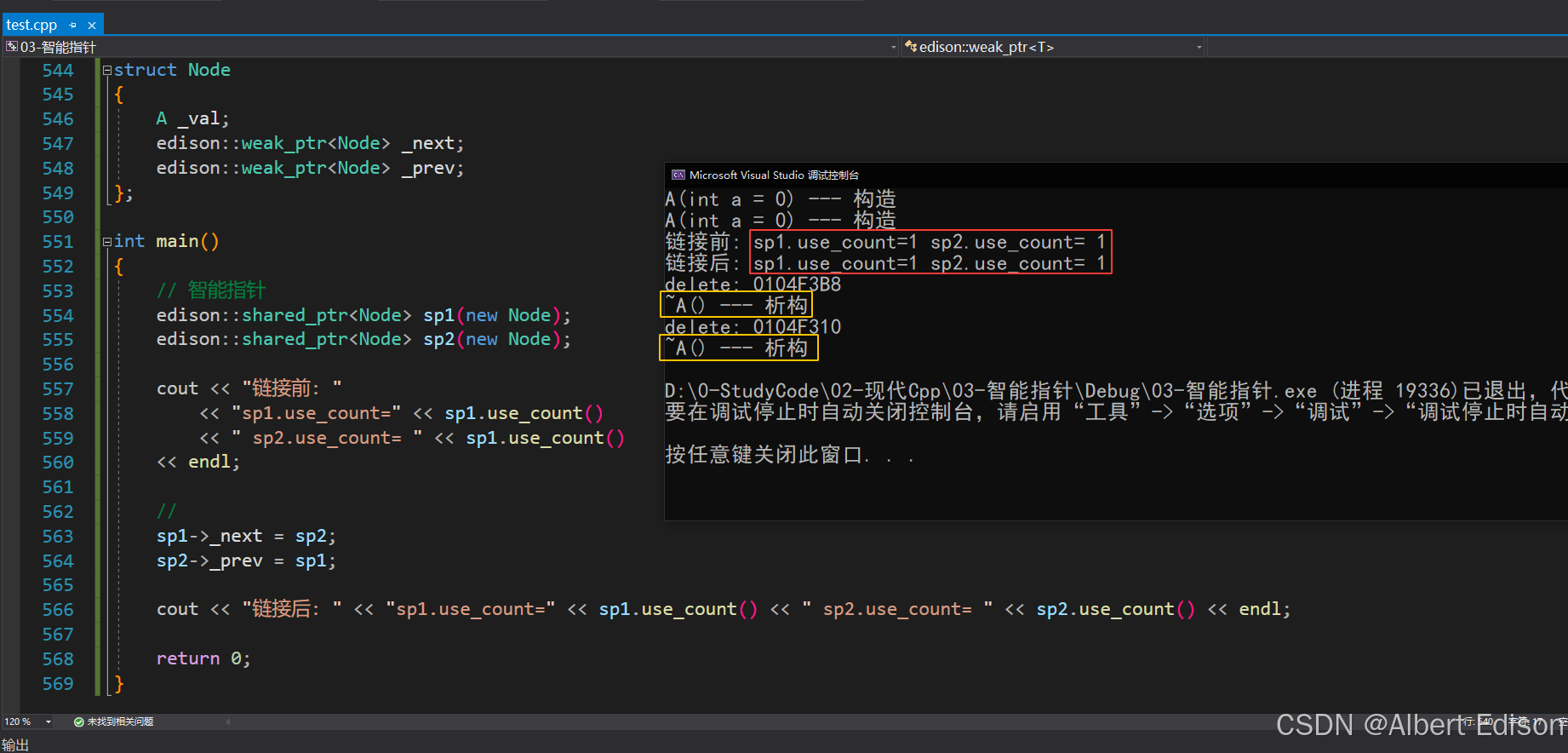Click the 'sp1->_next = sp2;' statement

247,536
